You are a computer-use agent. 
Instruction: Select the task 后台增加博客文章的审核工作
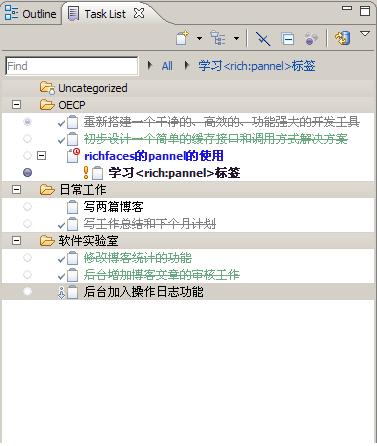(x=162, y=275)
